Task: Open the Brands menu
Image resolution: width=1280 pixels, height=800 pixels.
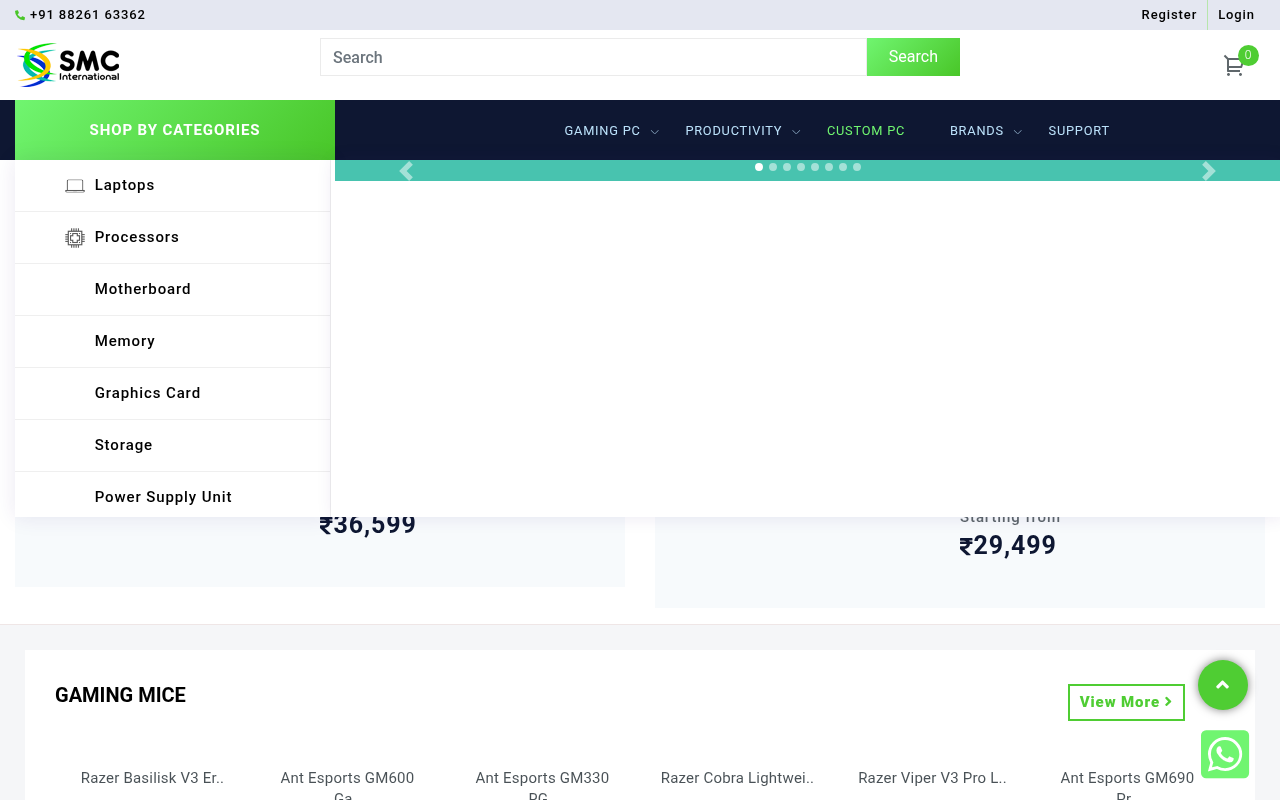Action: click(977, 131)
